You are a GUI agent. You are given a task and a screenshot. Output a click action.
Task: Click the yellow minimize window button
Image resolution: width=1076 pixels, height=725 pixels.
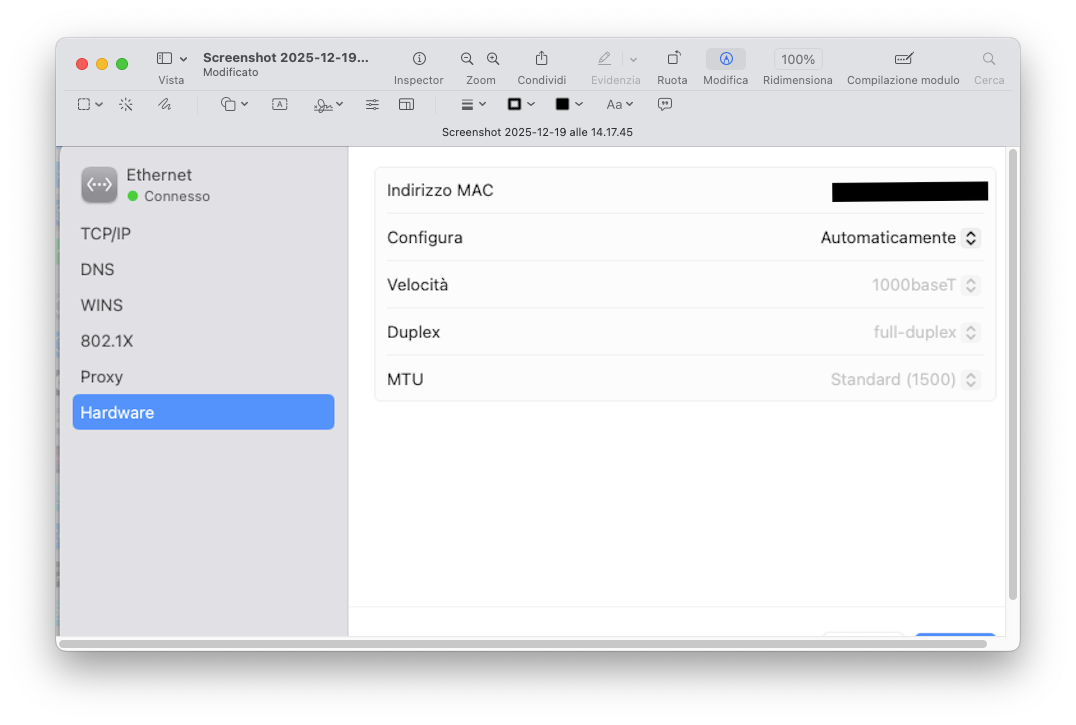click(x=102, y=64)
